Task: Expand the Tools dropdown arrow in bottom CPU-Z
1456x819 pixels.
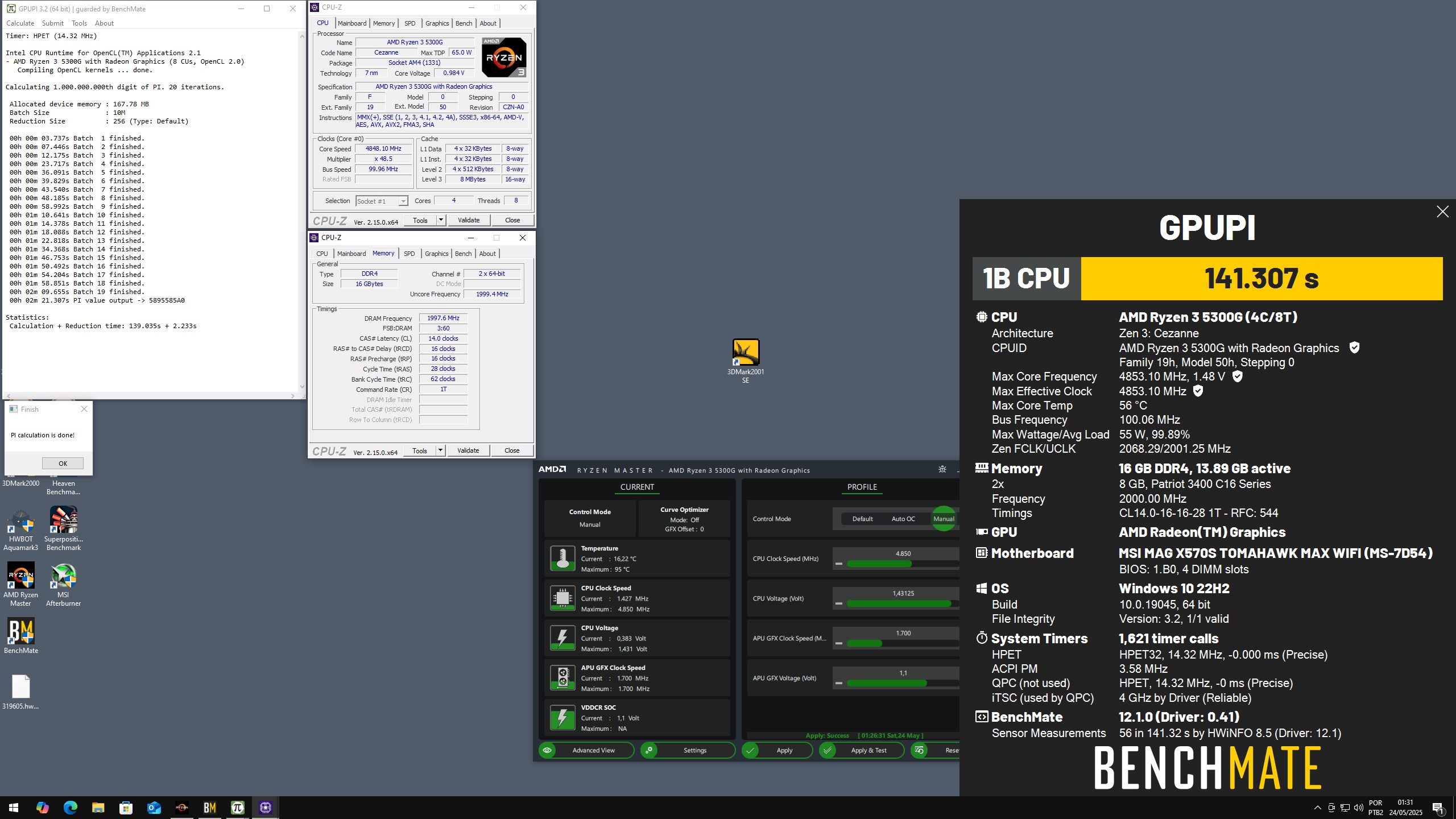Action: (440, 450)
